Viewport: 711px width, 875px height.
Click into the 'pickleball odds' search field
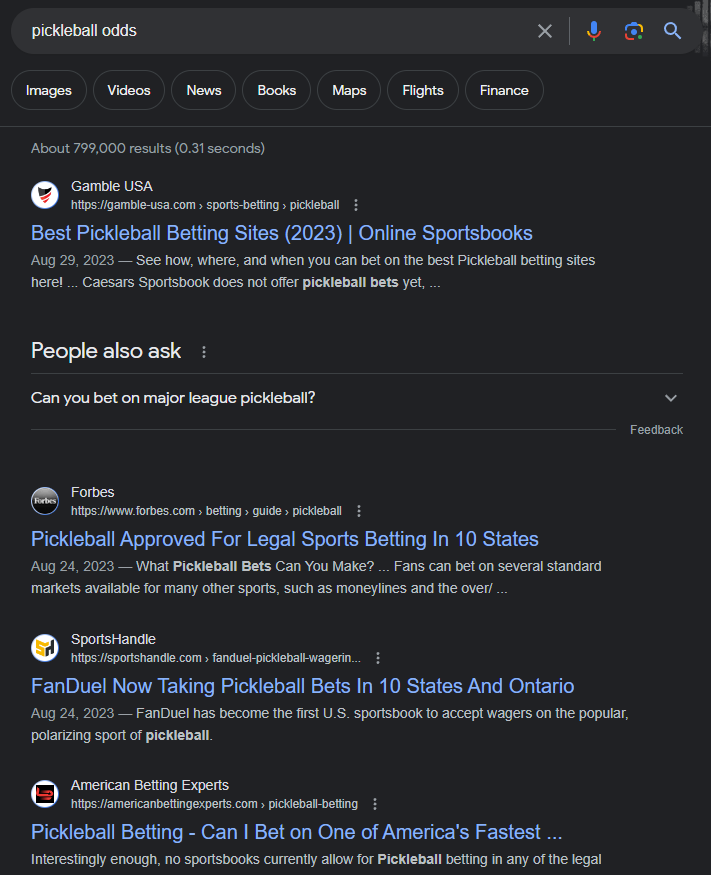[x=273, y=31]
